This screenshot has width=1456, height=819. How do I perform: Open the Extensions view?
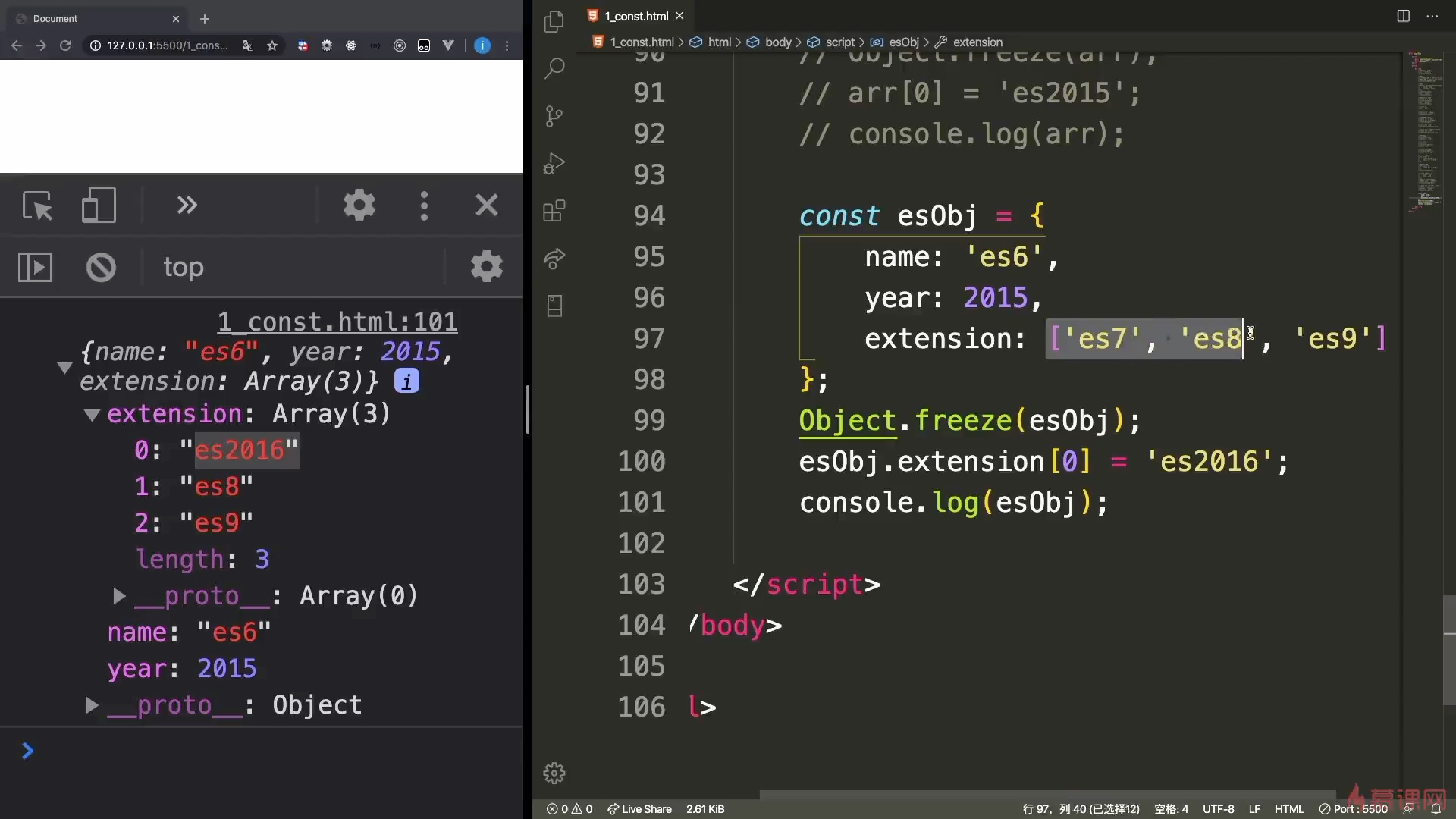pyautogui.click(x=554, y=210)
